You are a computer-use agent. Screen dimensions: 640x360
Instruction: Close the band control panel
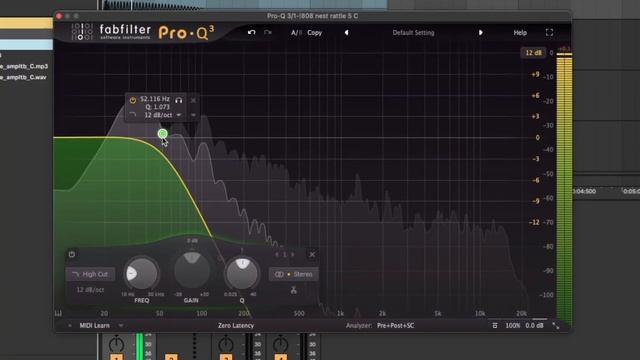point(312,254)
